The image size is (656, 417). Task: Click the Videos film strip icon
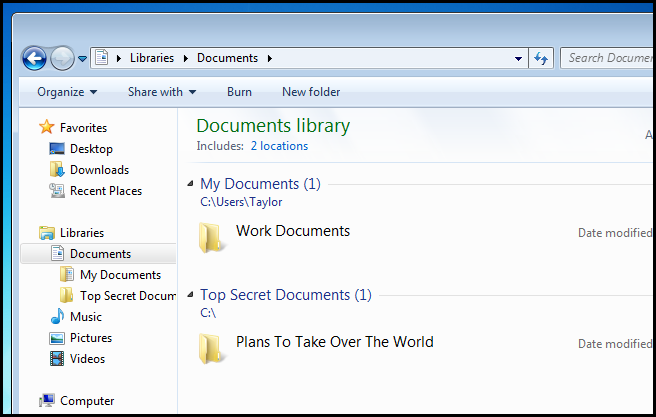coord(57,358)
